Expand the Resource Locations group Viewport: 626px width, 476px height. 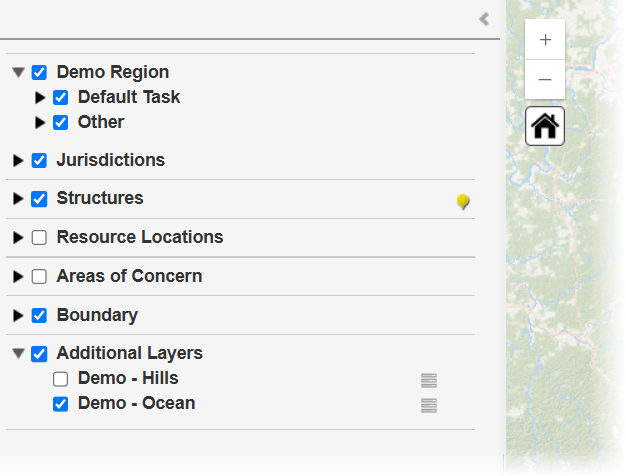(x=18, y=238)
